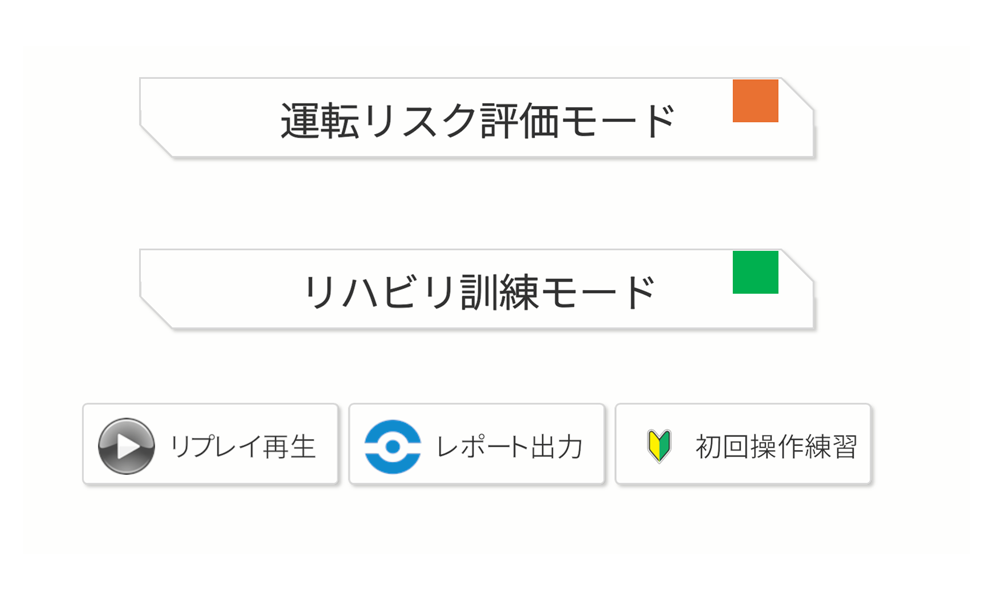
Task: Click the green-yellow beginner mark icon
Action: point(659,446)
